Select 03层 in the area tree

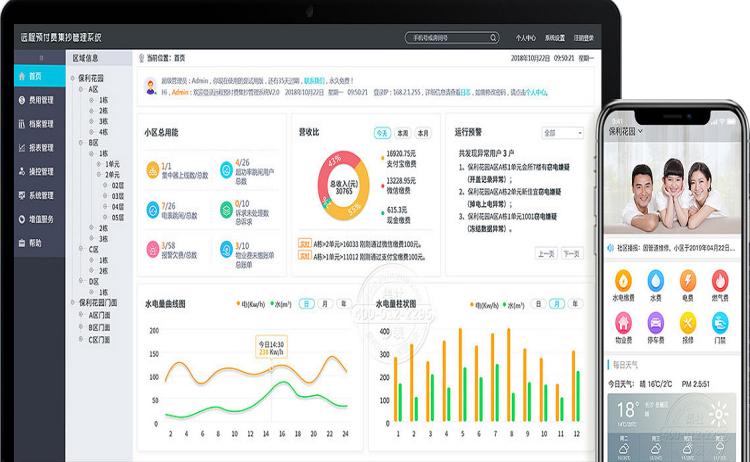(x=118, y=196)
